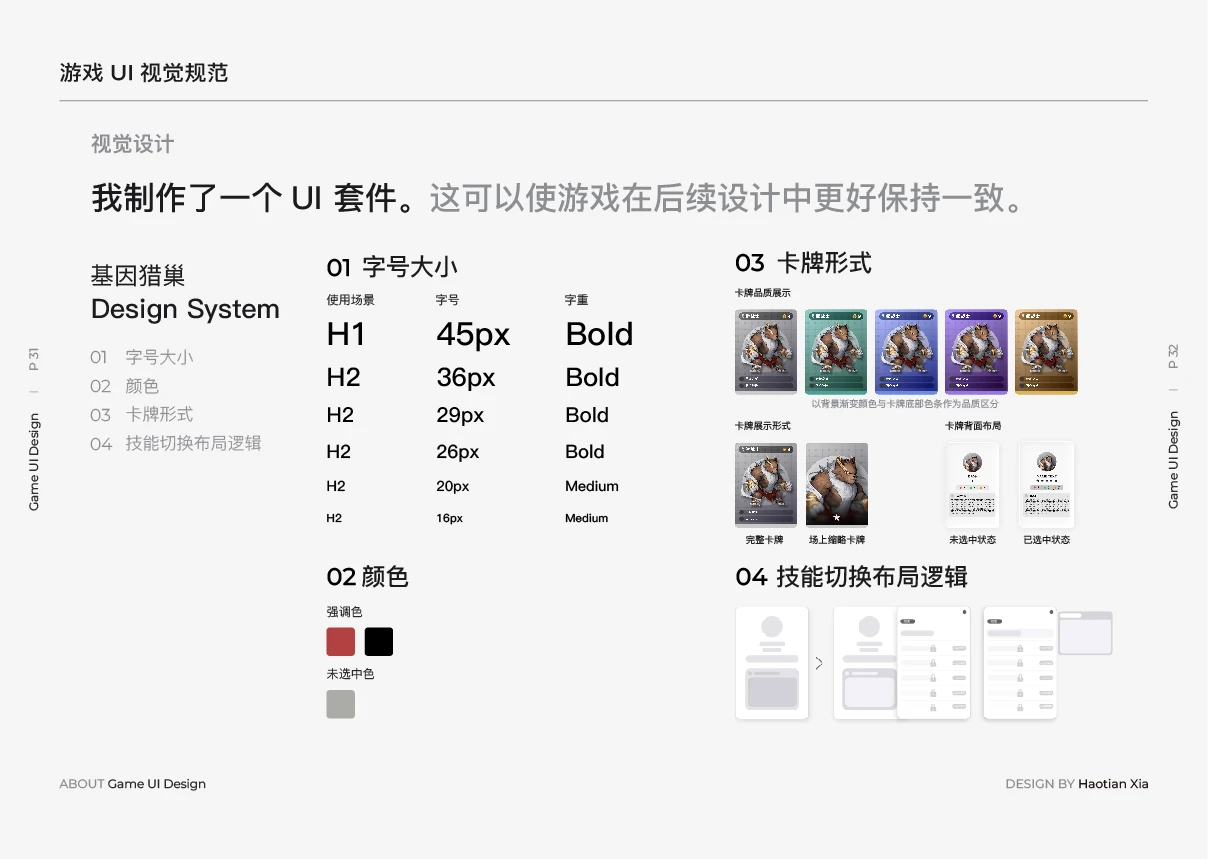Go to 01 字号大小 in contents list
This screenshot has height=859, width=1208.
click(x=142, y=357)
